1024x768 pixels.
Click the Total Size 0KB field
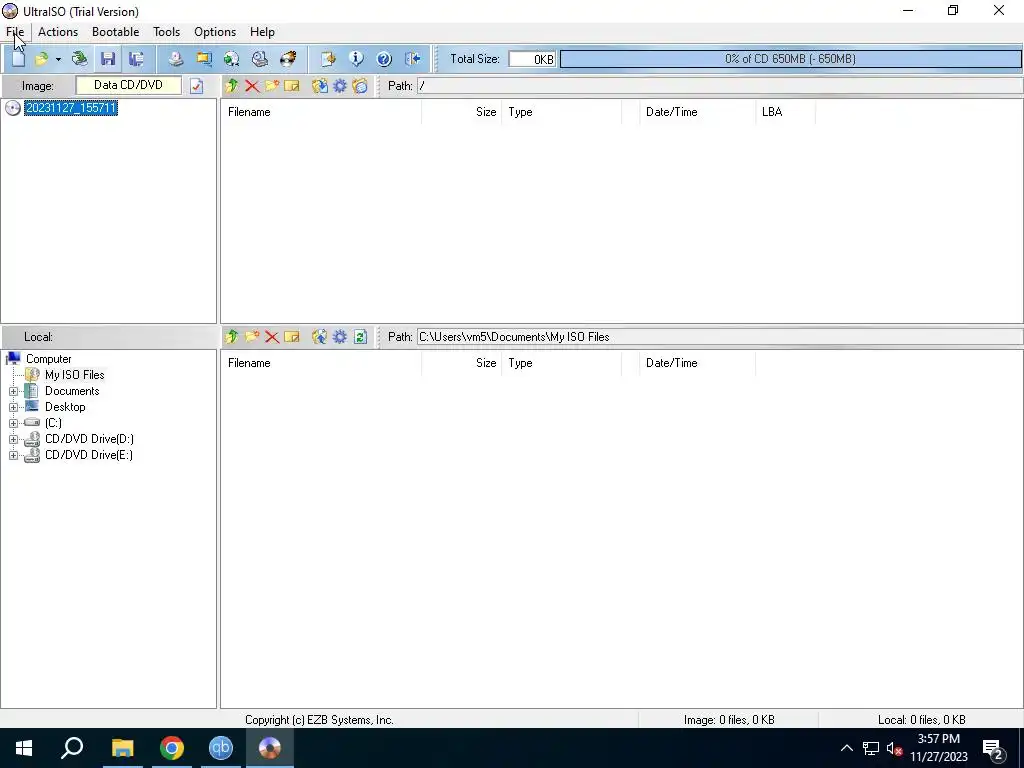pos(532,59)
